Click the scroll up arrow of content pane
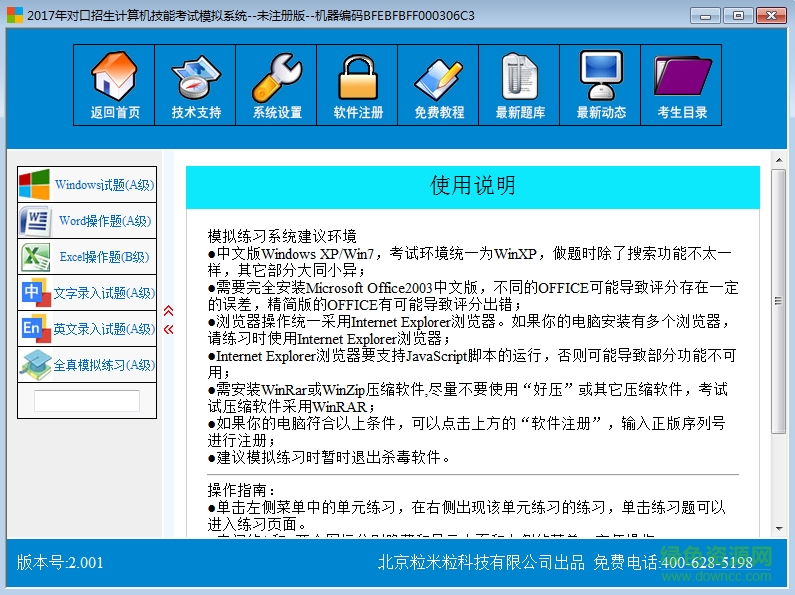 point(779,160)
